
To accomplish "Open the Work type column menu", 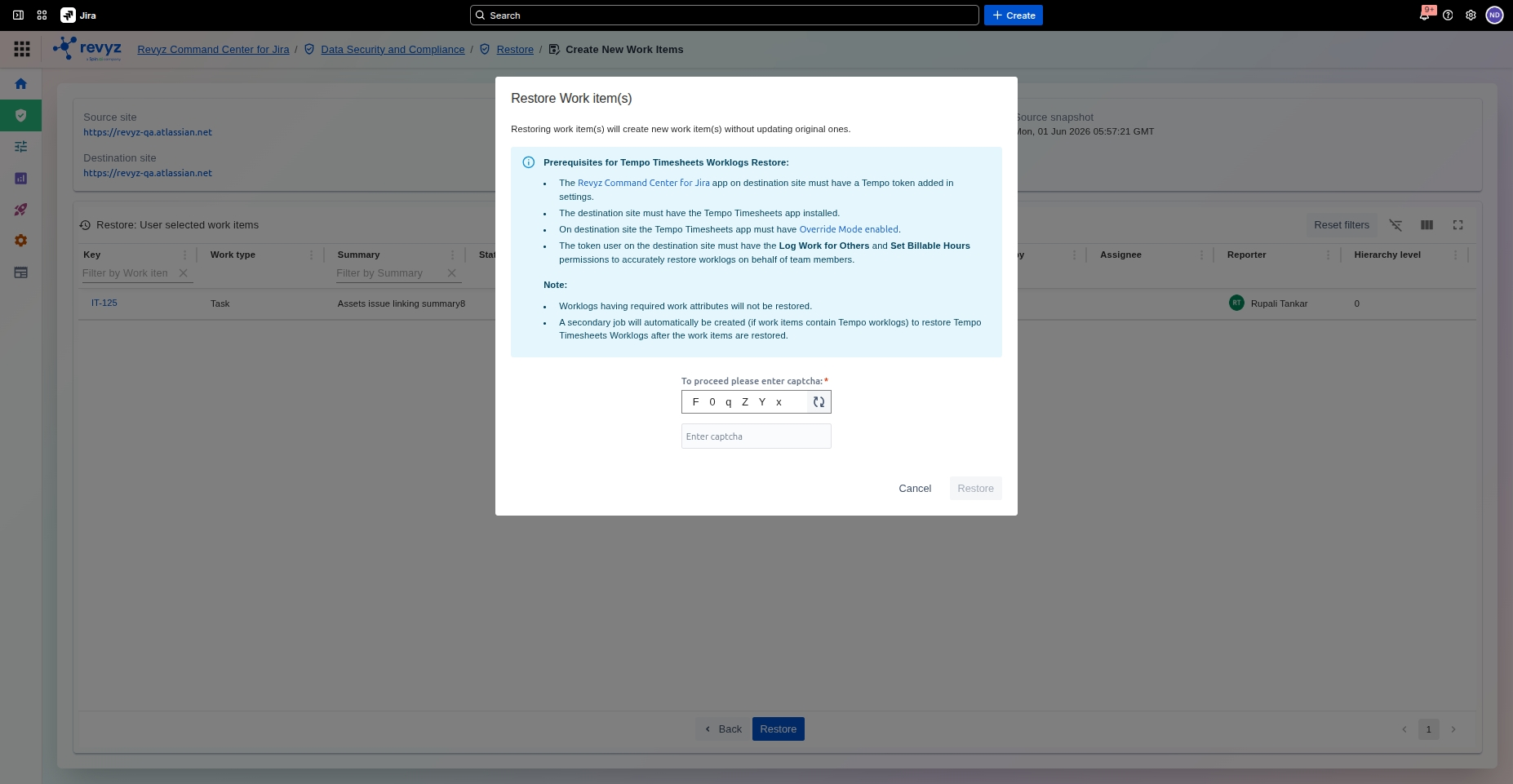I will pyautogui.click(x=312, y=255).
